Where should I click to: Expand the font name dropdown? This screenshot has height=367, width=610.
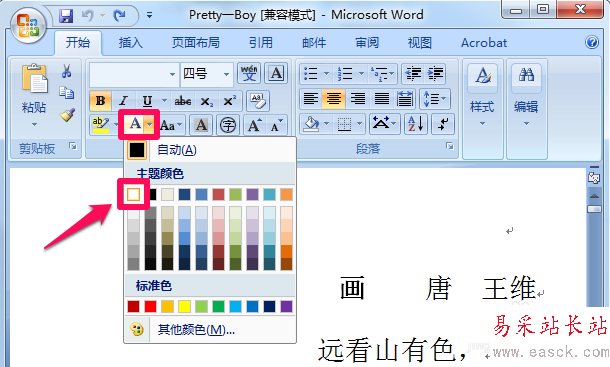172,74
